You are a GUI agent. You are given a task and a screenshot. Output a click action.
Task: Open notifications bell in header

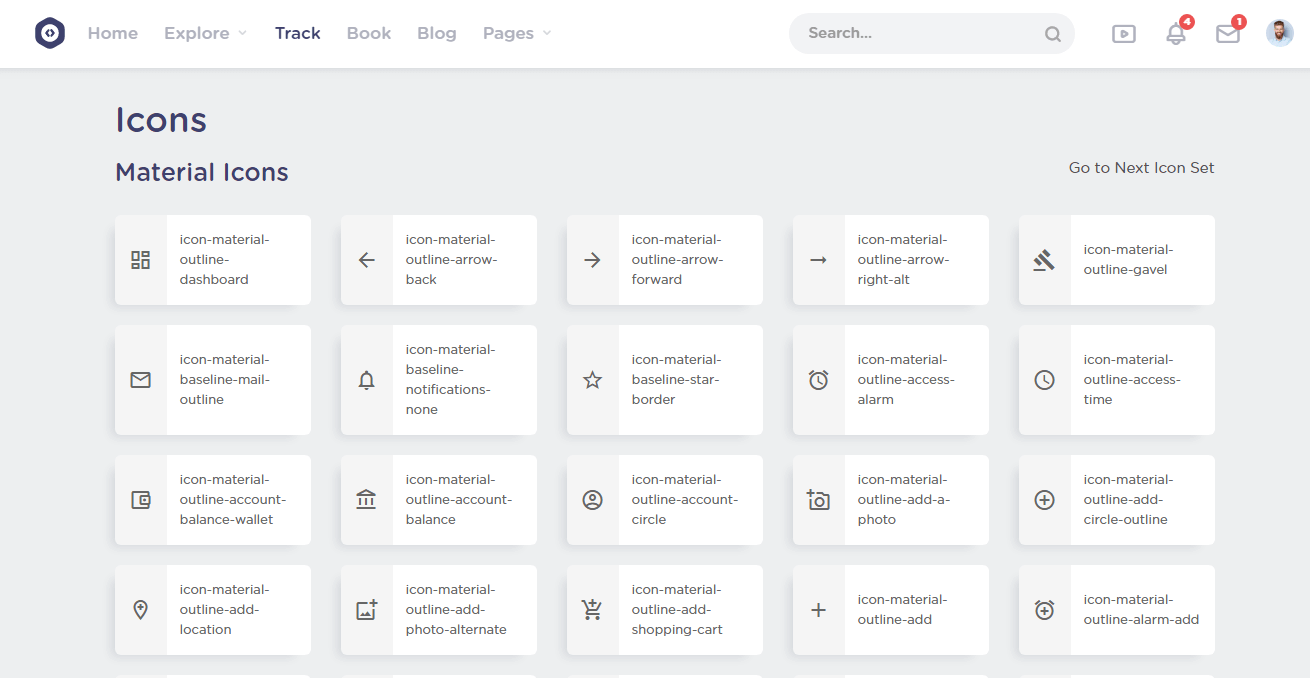[1176, 34]
